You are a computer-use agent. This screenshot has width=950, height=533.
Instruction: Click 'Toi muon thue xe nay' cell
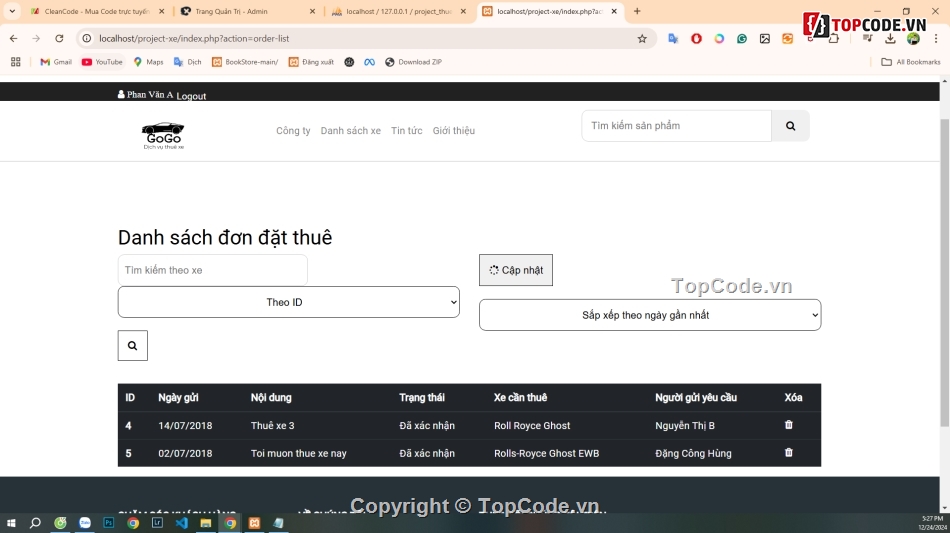coord(299,453)
